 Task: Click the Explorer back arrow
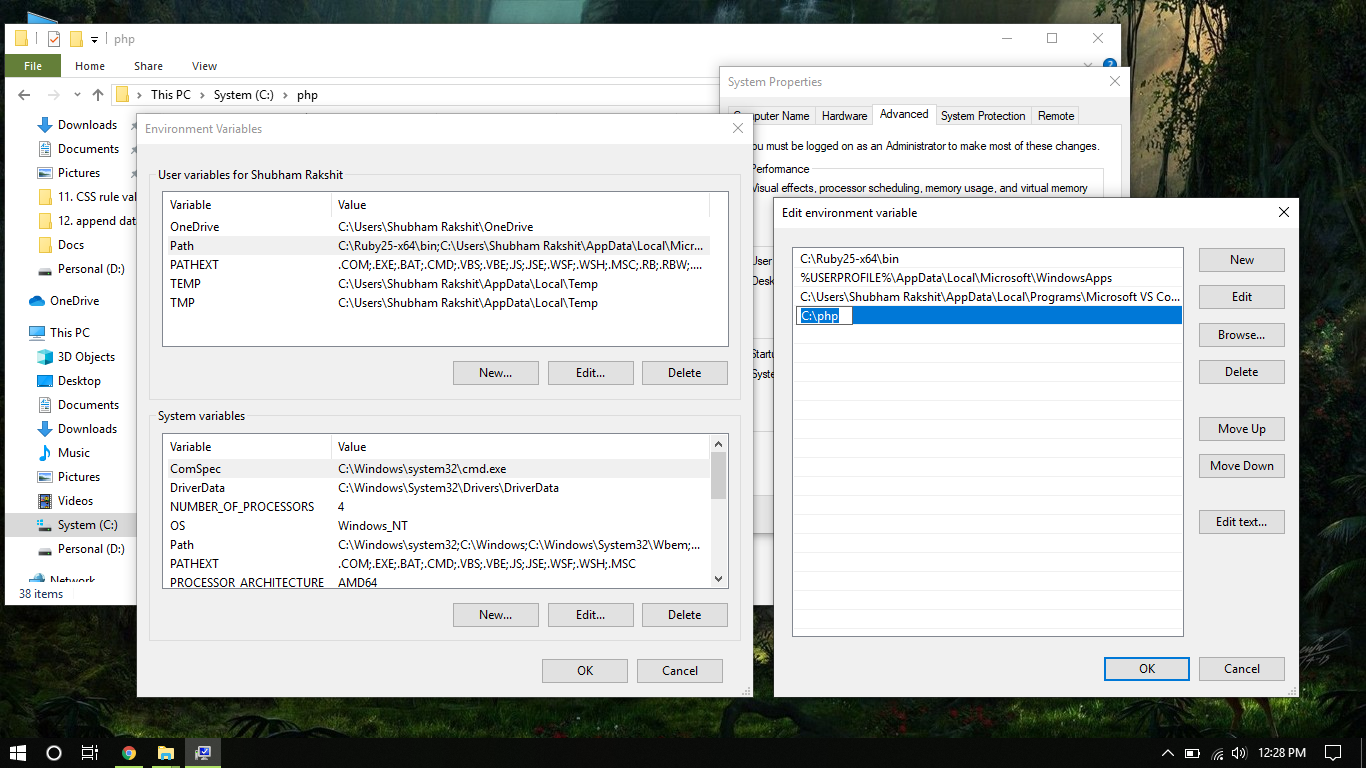pyautogui.click(x=24, y=95)
